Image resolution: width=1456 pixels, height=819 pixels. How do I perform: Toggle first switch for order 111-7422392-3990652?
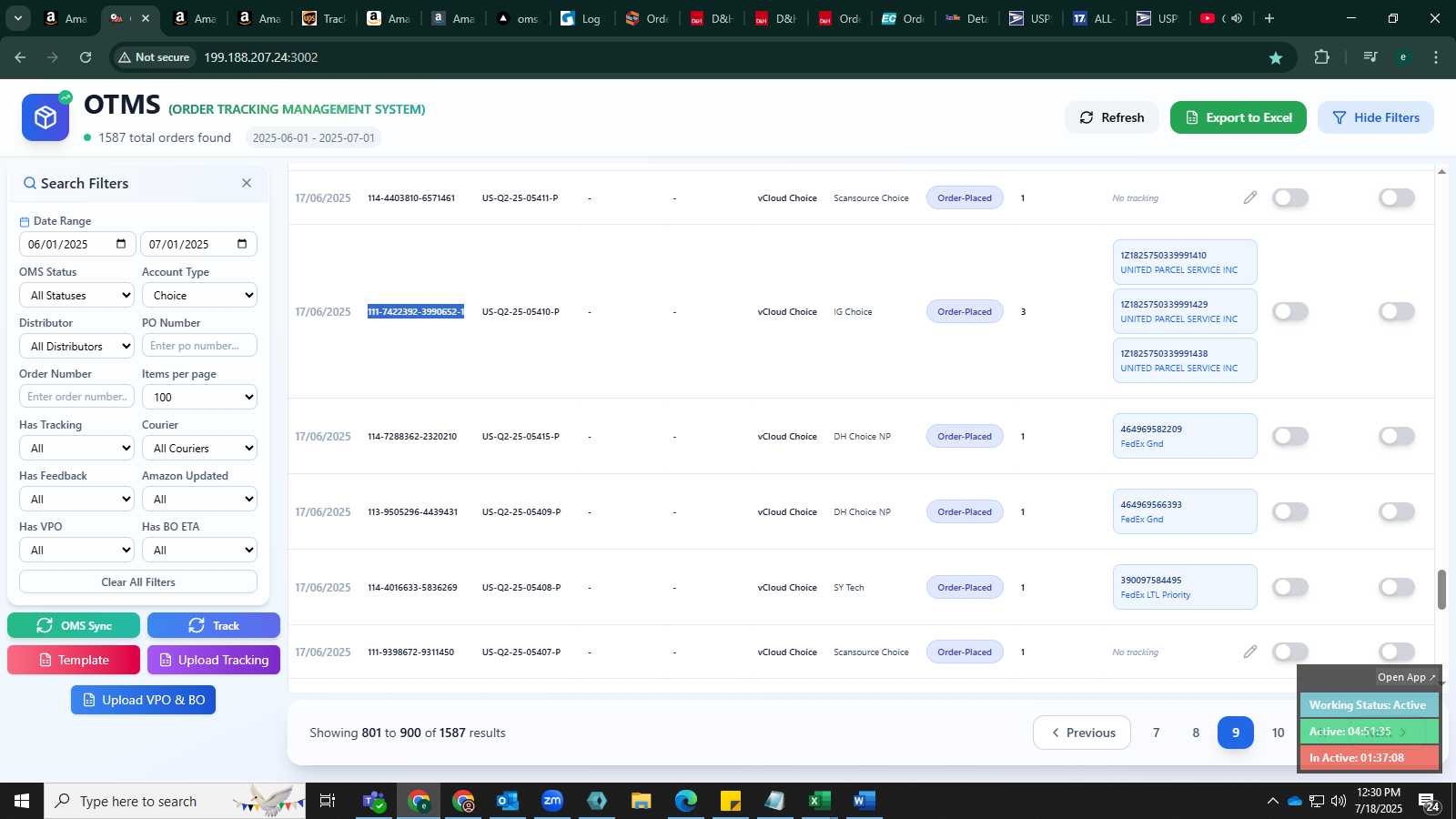pyautogui.click(x=1290, y=311)
